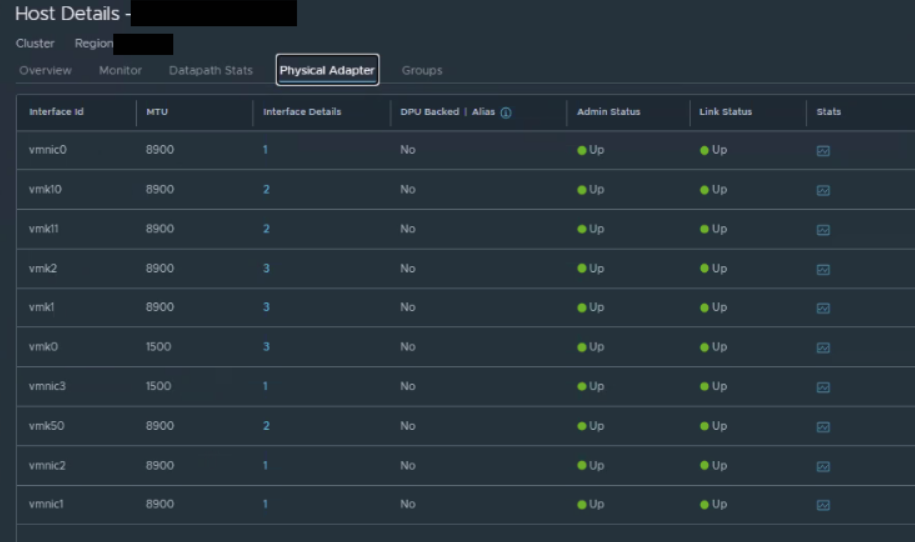Open stats chart icon for vmk11
The width and height of the screenshot is (915, 542).
[823, 230]
